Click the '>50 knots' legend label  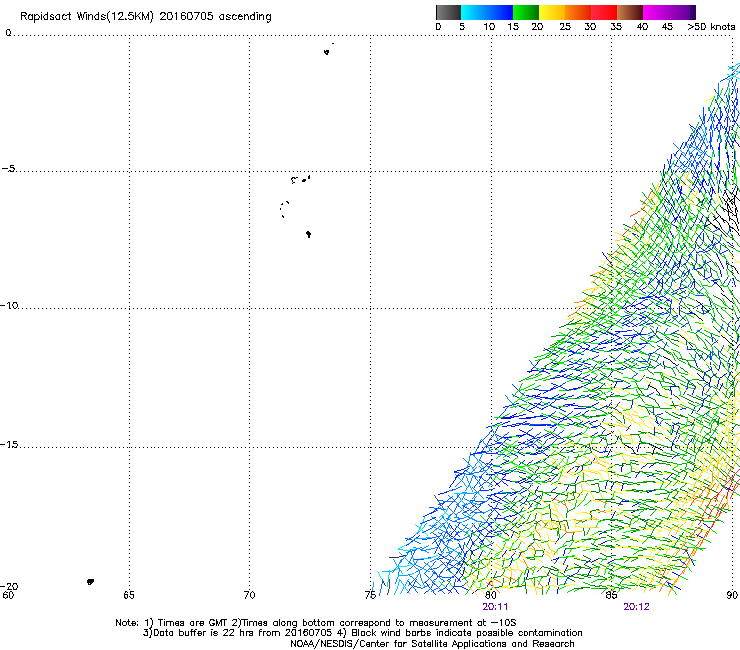click(x=711, y=27)
